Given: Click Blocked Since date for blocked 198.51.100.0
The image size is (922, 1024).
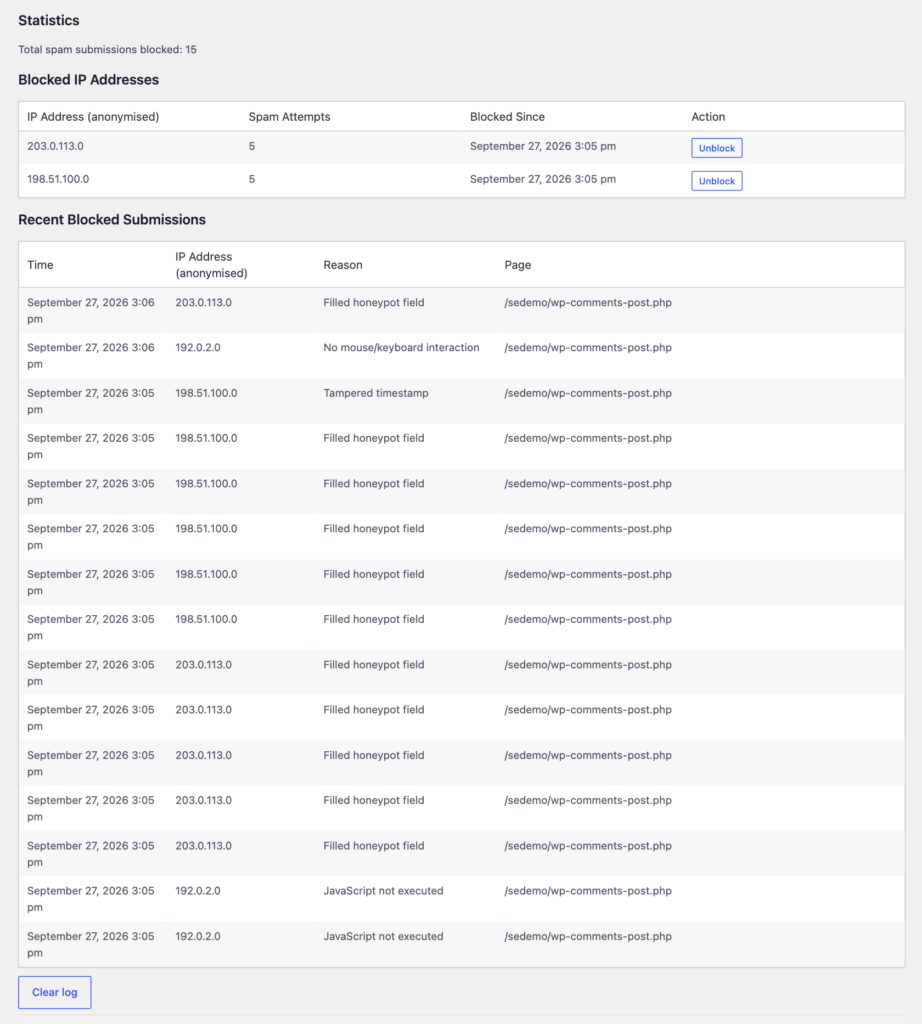Looking at the screenshot, I should pos(543,179).
